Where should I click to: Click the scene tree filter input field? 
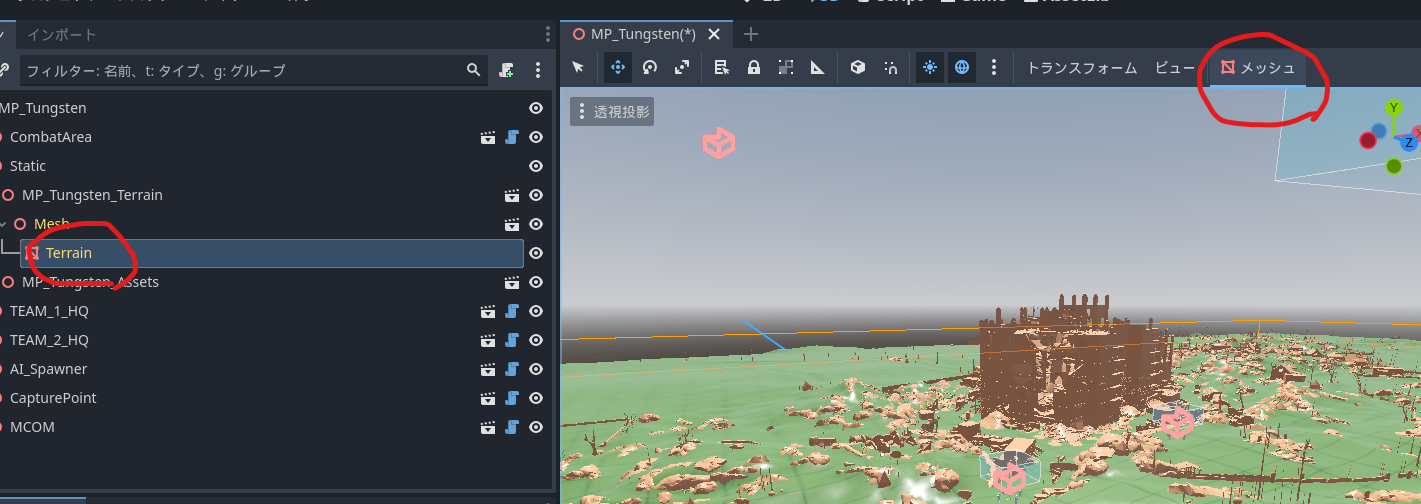coord(240,70)
